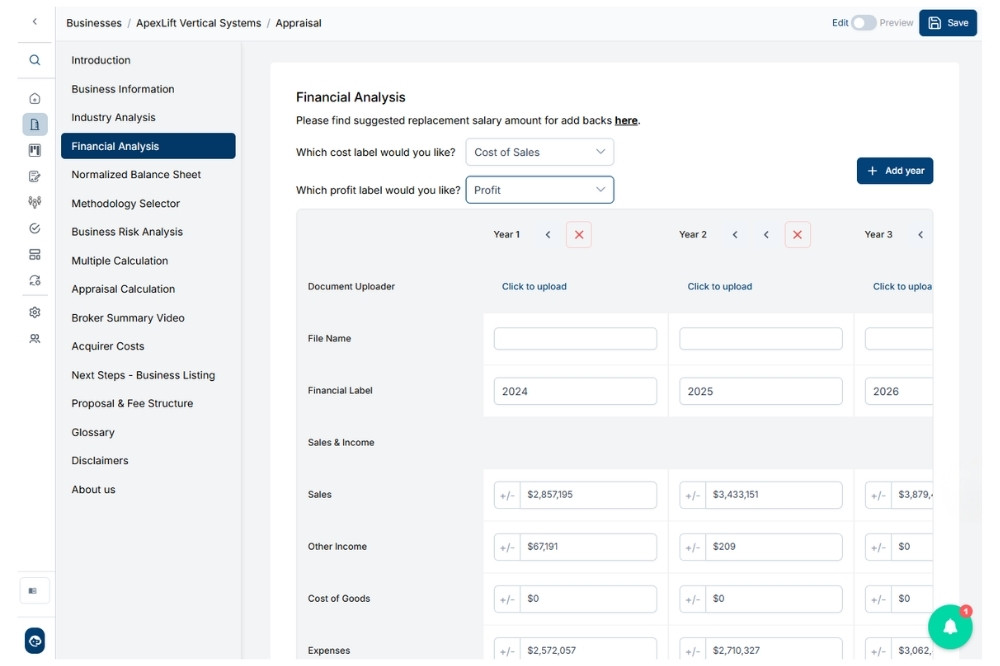Toggle Edit/Preview switch
Image resolution: width=1000 pixels, height=666 pixels.
click(864, 23)
